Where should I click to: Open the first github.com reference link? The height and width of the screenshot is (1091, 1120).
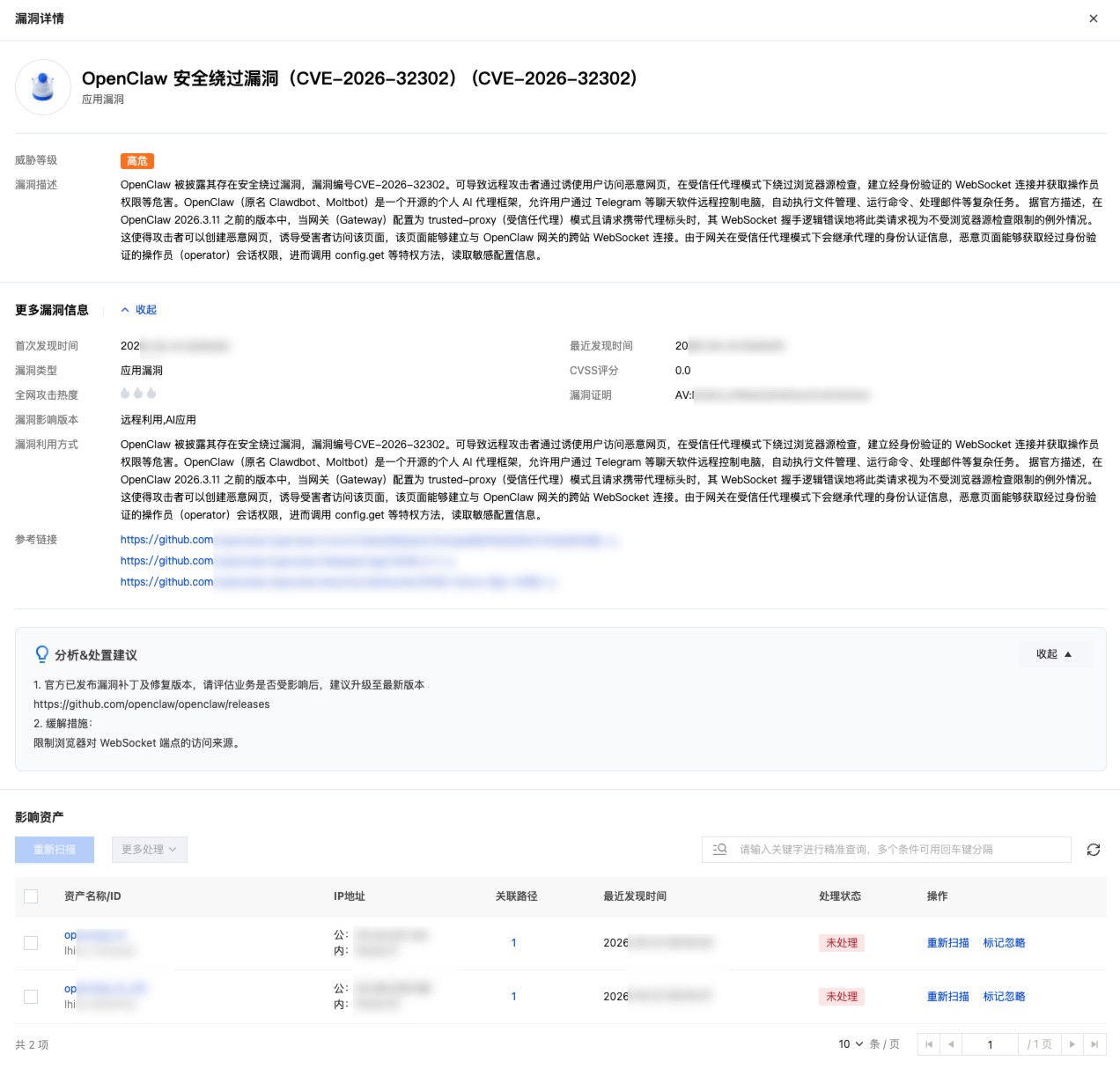pos(370,540)
